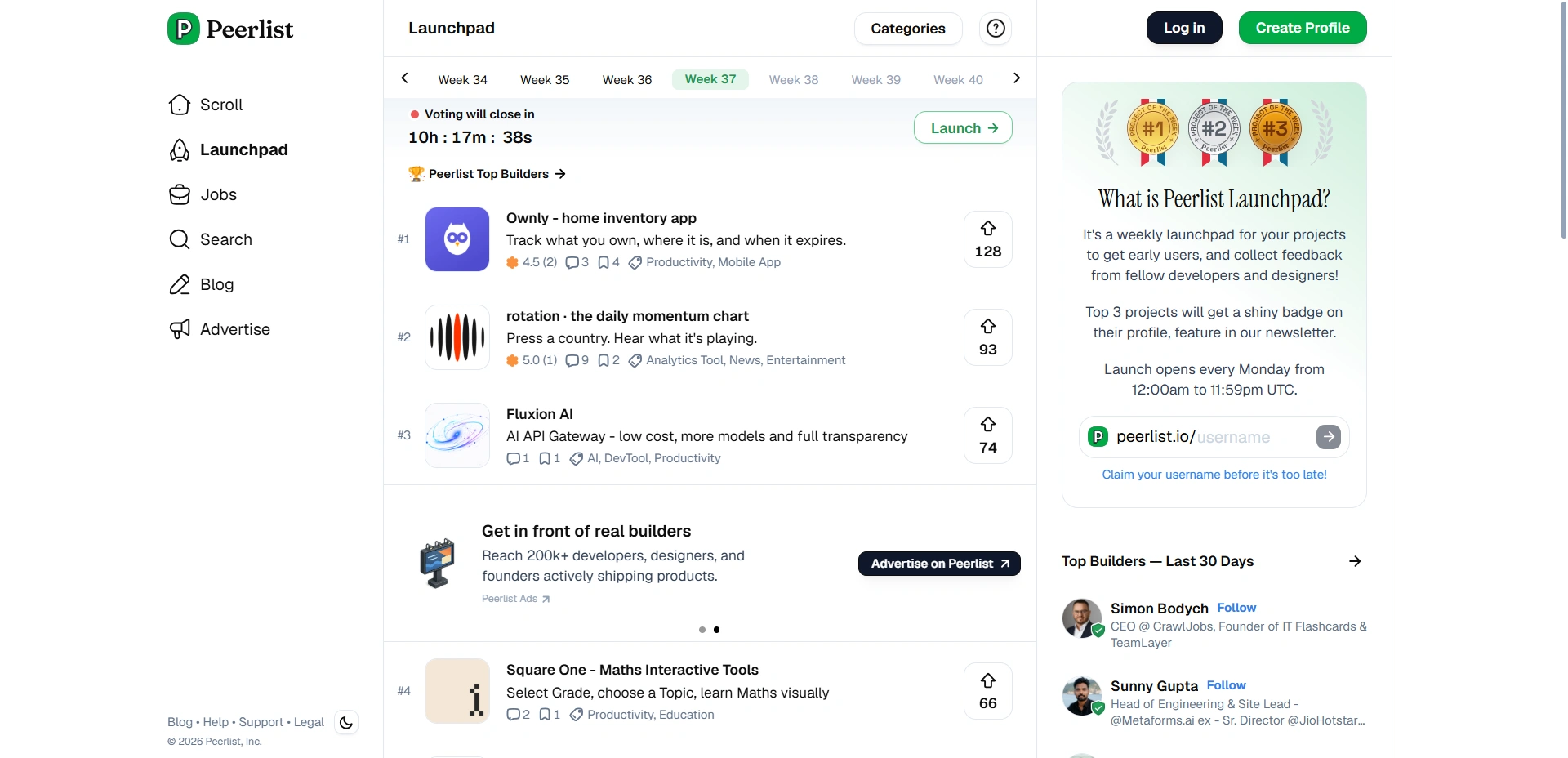
Task: Go to previous weeks chevron
Action: [x=404, y=78]
